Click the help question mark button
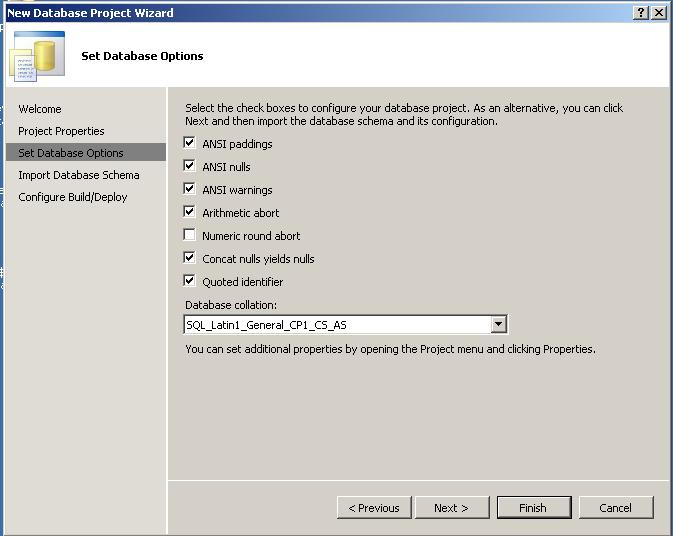The image size is (673, 536). point(641,12)
